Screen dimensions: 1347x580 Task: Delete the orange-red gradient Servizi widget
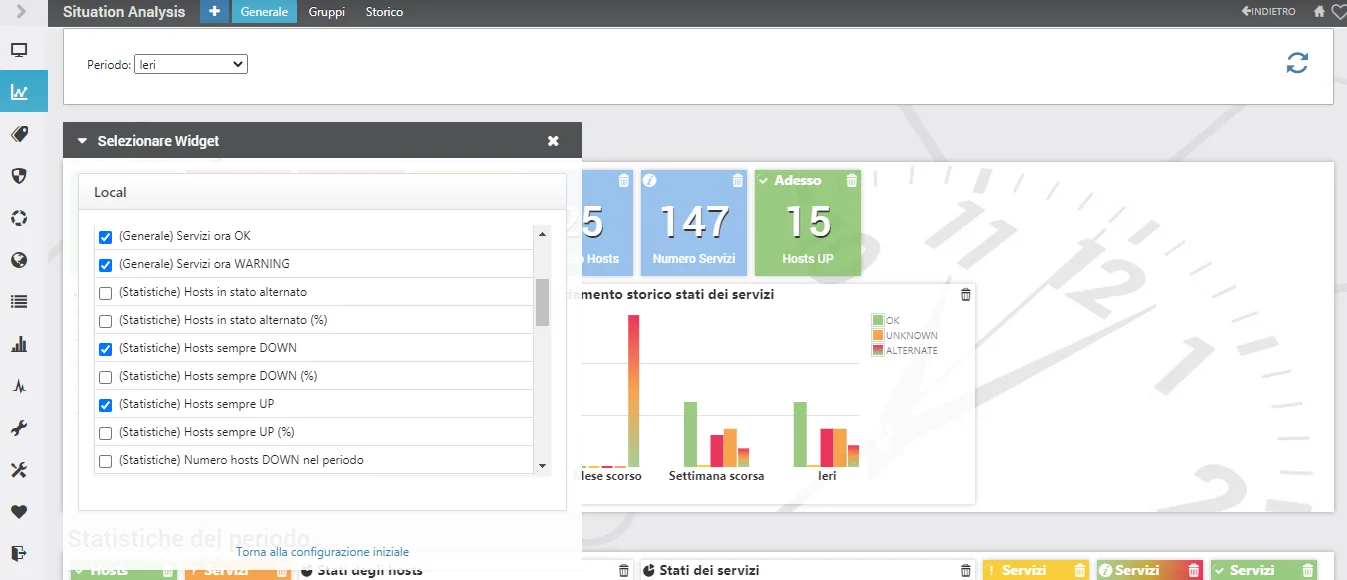pos(1194,570)
